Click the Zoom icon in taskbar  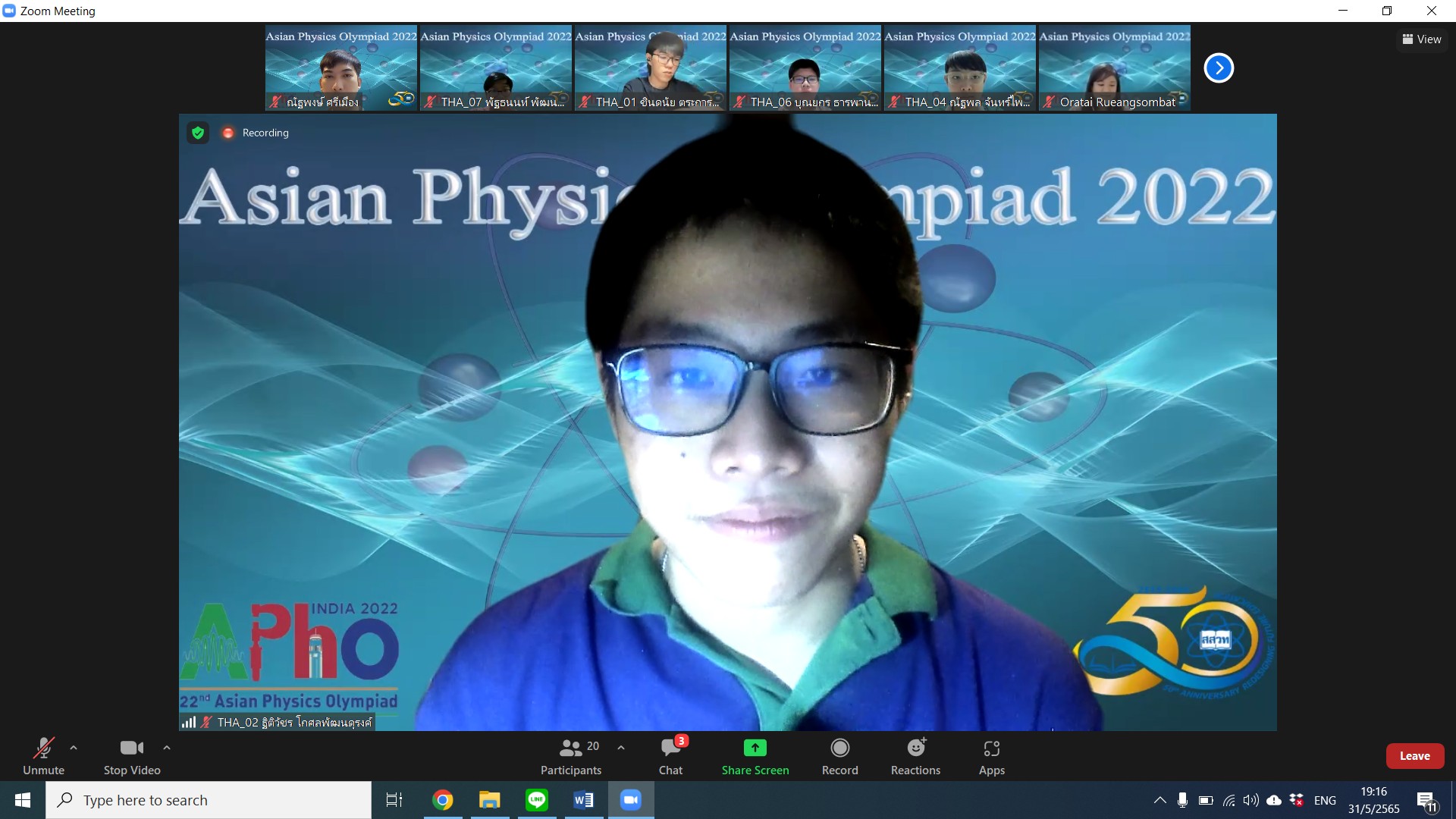(x=631, y=800)
